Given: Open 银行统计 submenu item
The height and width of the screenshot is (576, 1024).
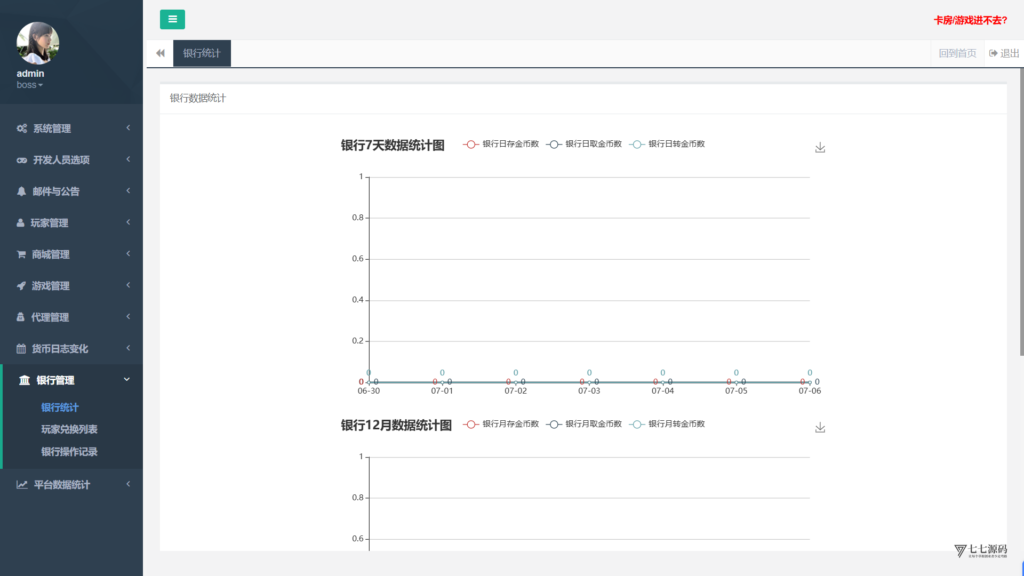Looking at the screenshot, I should point(60,408).
